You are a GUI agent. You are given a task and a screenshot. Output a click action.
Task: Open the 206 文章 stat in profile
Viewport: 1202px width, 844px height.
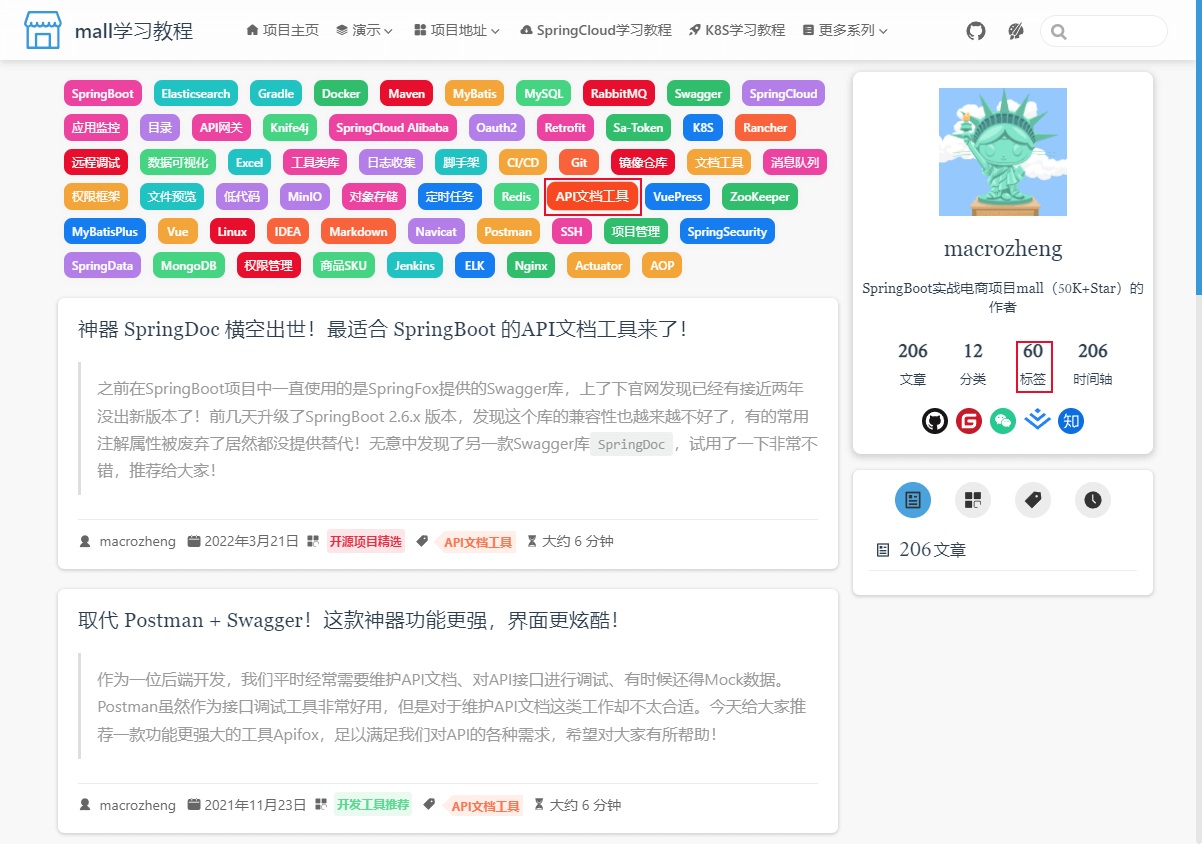[x=913, y=365]
